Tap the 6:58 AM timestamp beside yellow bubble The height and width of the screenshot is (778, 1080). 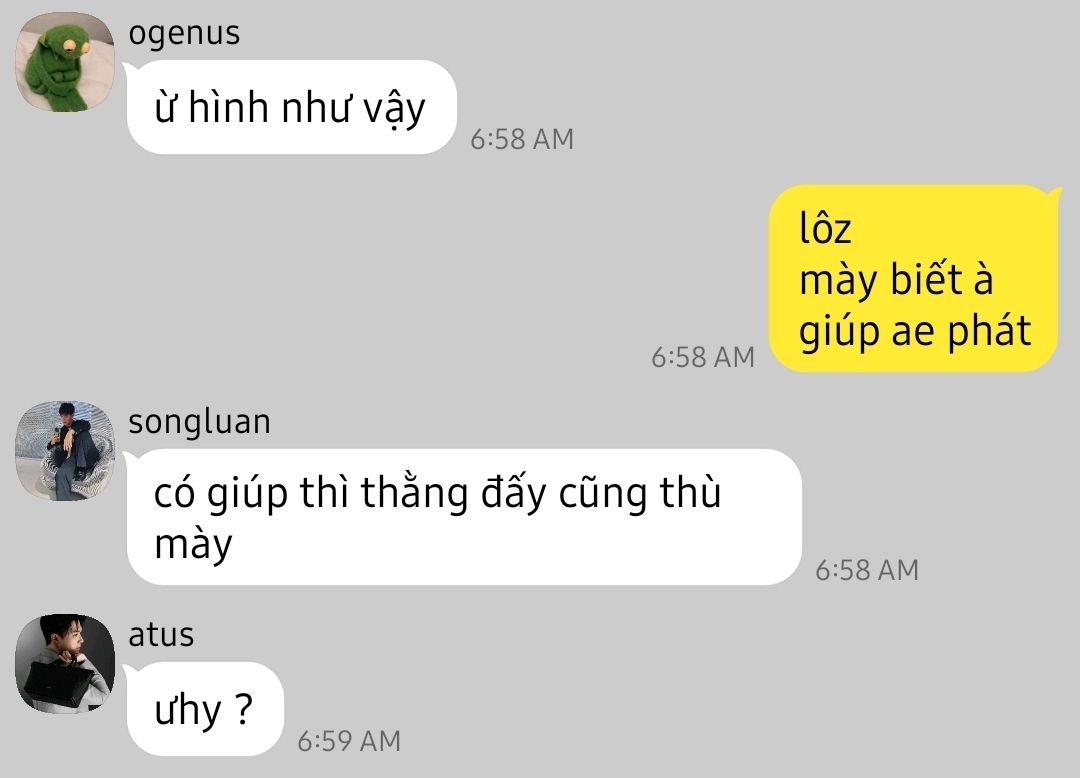coord(703,357)
